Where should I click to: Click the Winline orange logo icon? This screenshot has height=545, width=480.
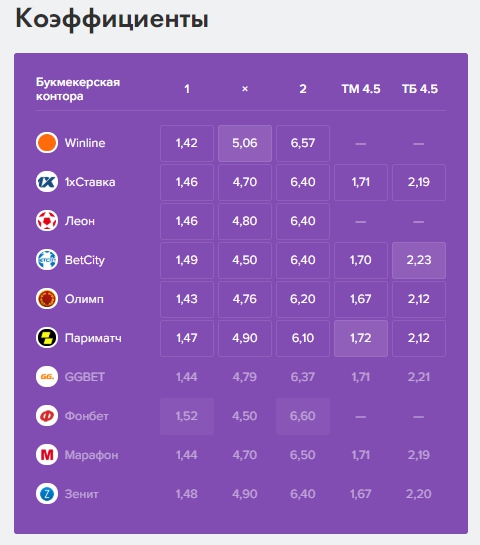click(x=47, y=143)
